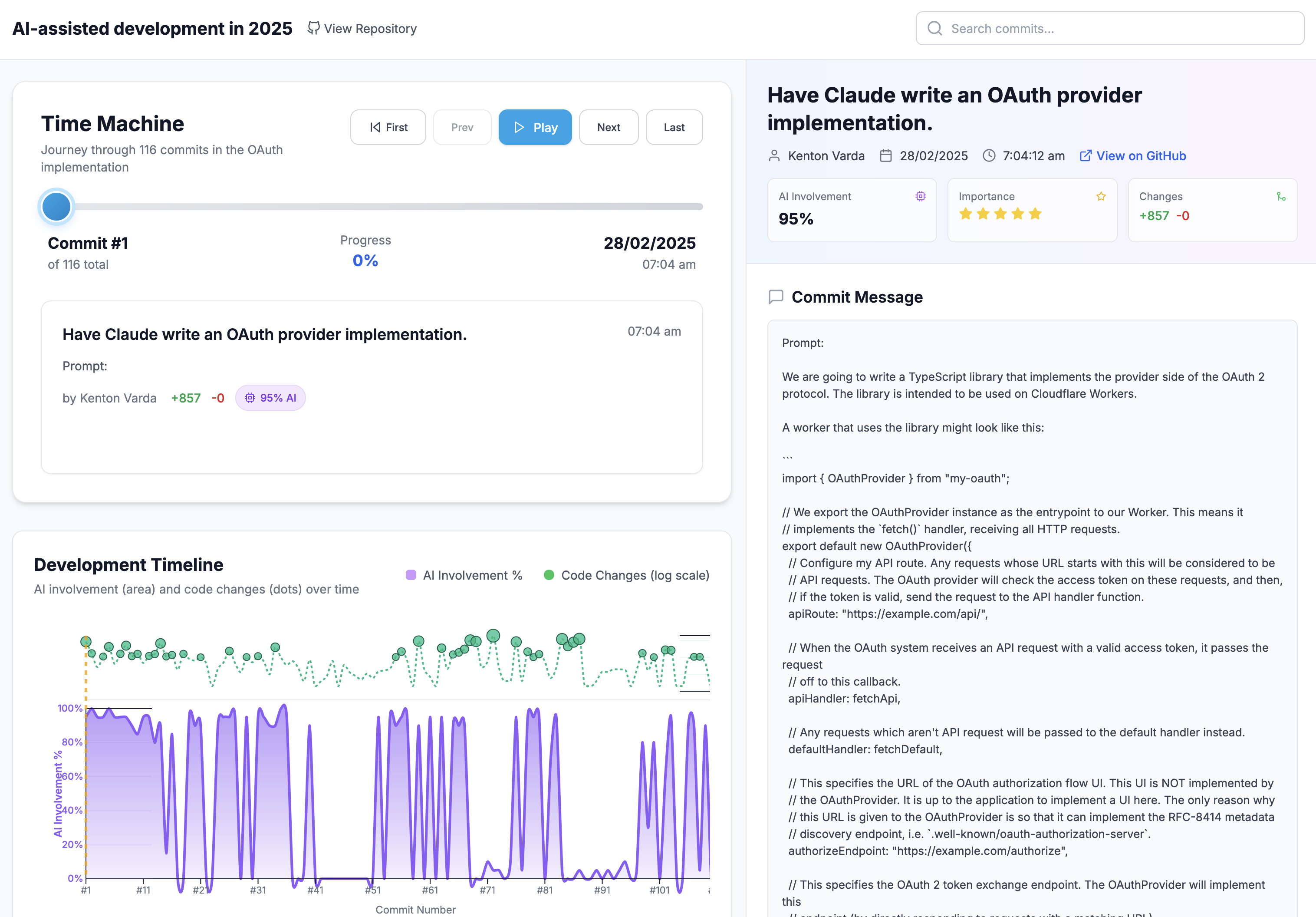Click the commit progress slider track
Image resolution: width=1316 pixels, height=917 pixels.
[372, 206]
